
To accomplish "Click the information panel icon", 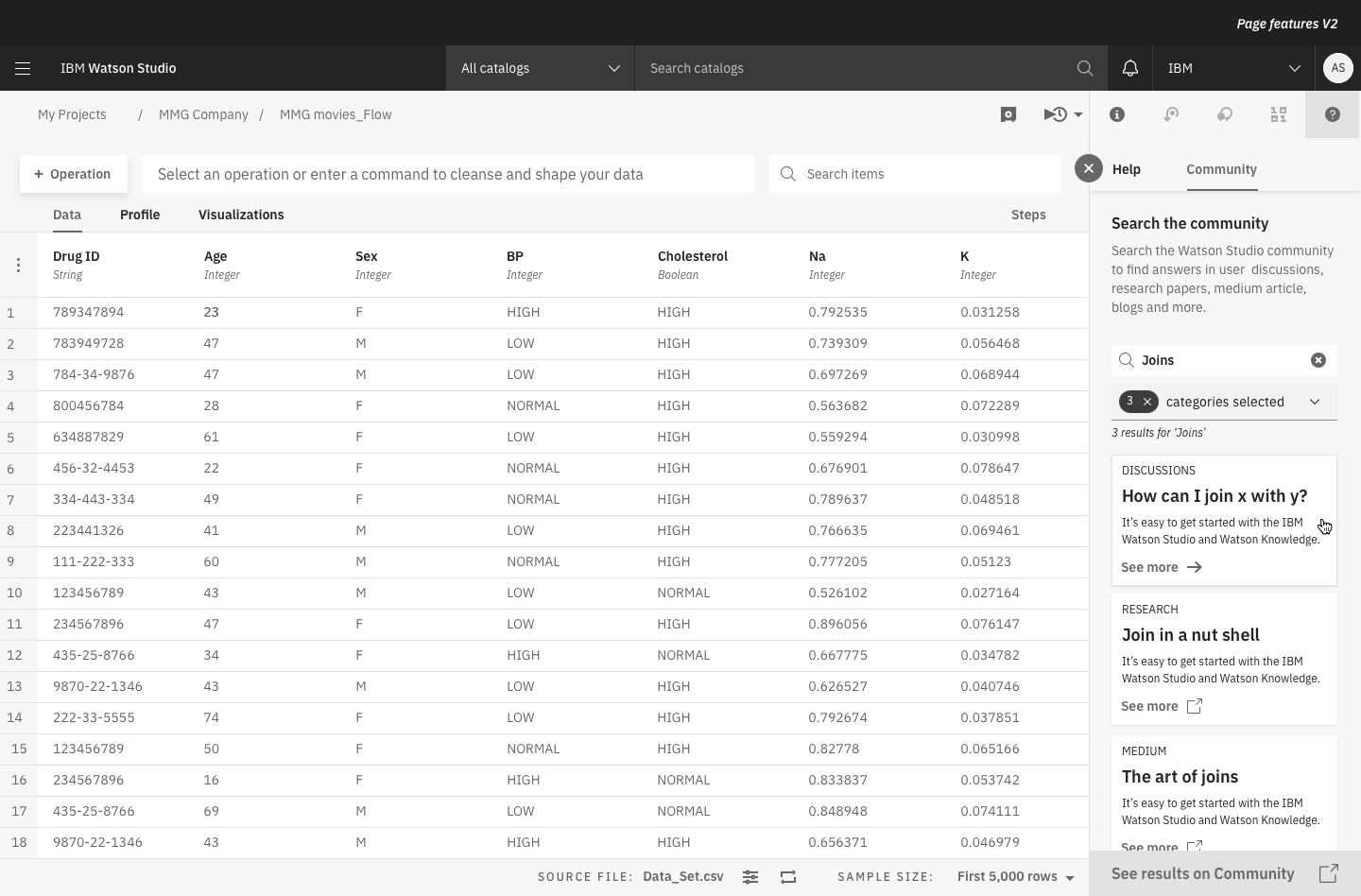I will [1117, 114].
